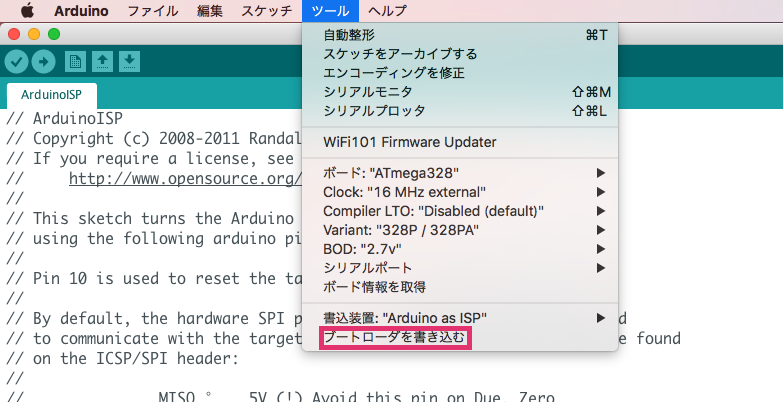Open the 編集 menu
The width and height of the screenshot is (783, 402).
click(x=210, y=11)
